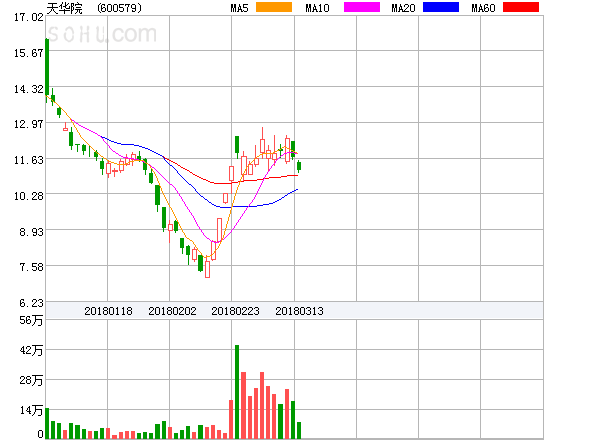
Task: Click the 20180118 date label
Action: 108,311
